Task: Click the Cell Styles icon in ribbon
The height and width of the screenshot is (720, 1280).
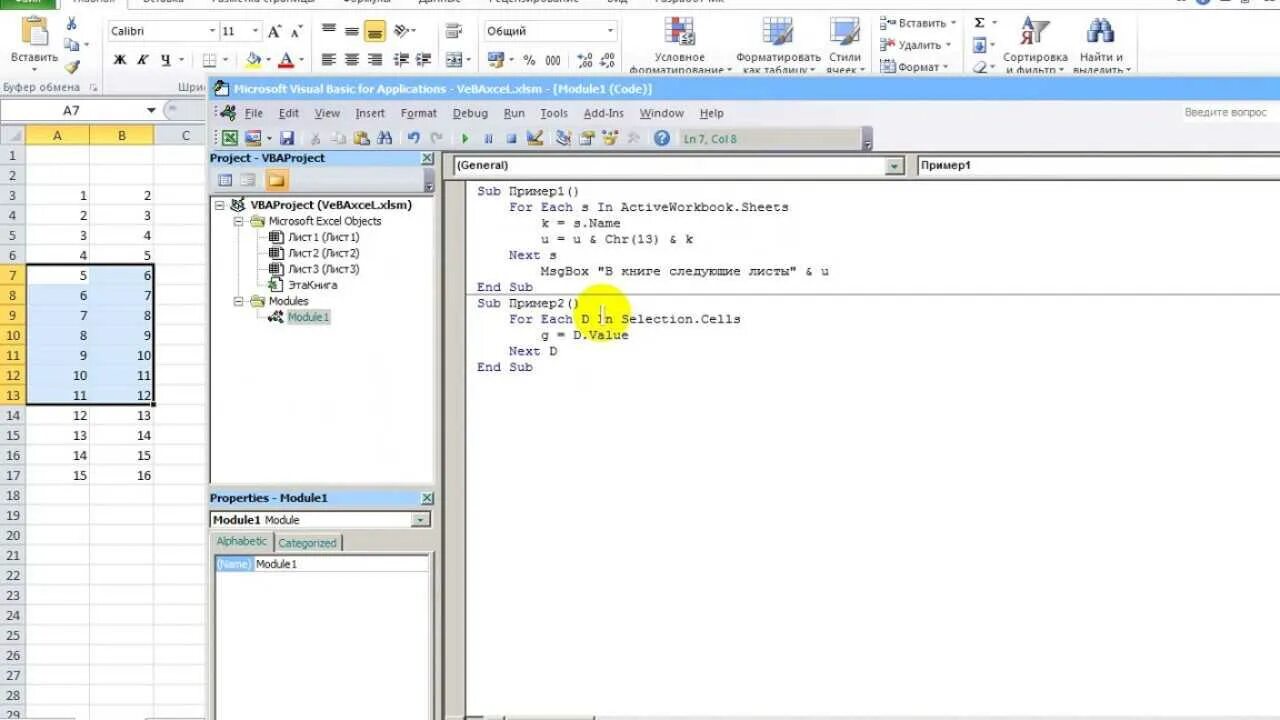Action: click(845, 32)
